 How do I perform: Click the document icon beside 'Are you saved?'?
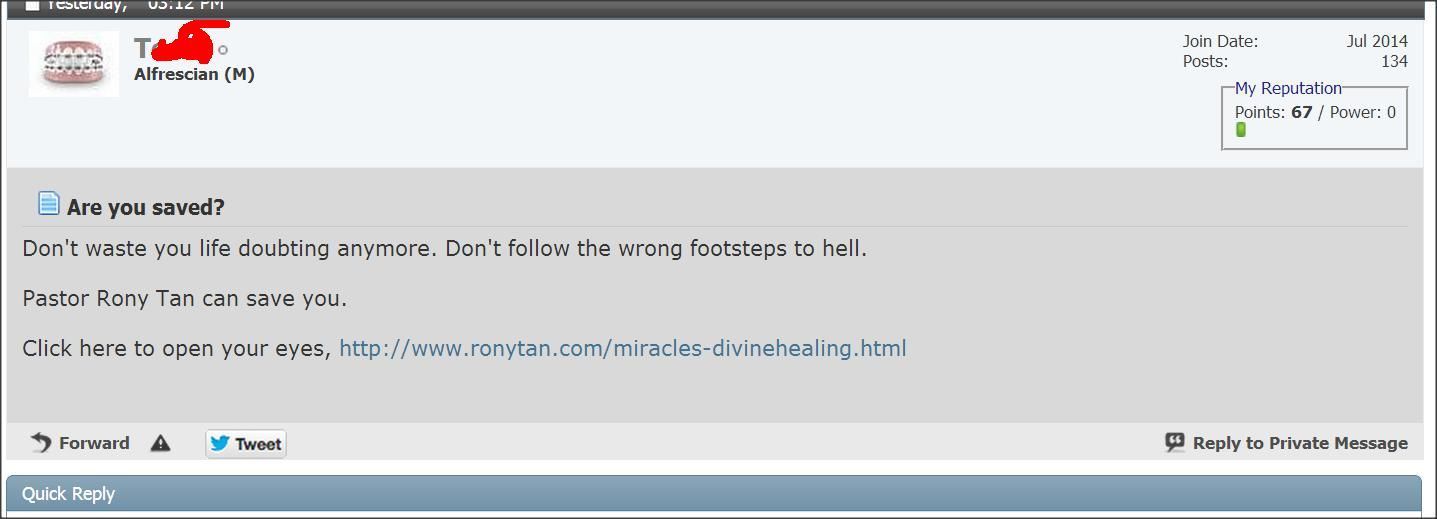pos(49,203)
